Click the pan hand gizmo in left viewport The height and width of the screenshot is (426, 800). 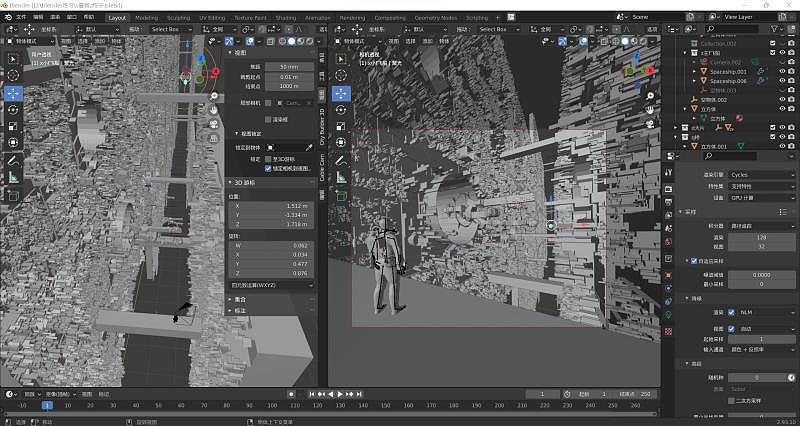click(x=214, y=110)
